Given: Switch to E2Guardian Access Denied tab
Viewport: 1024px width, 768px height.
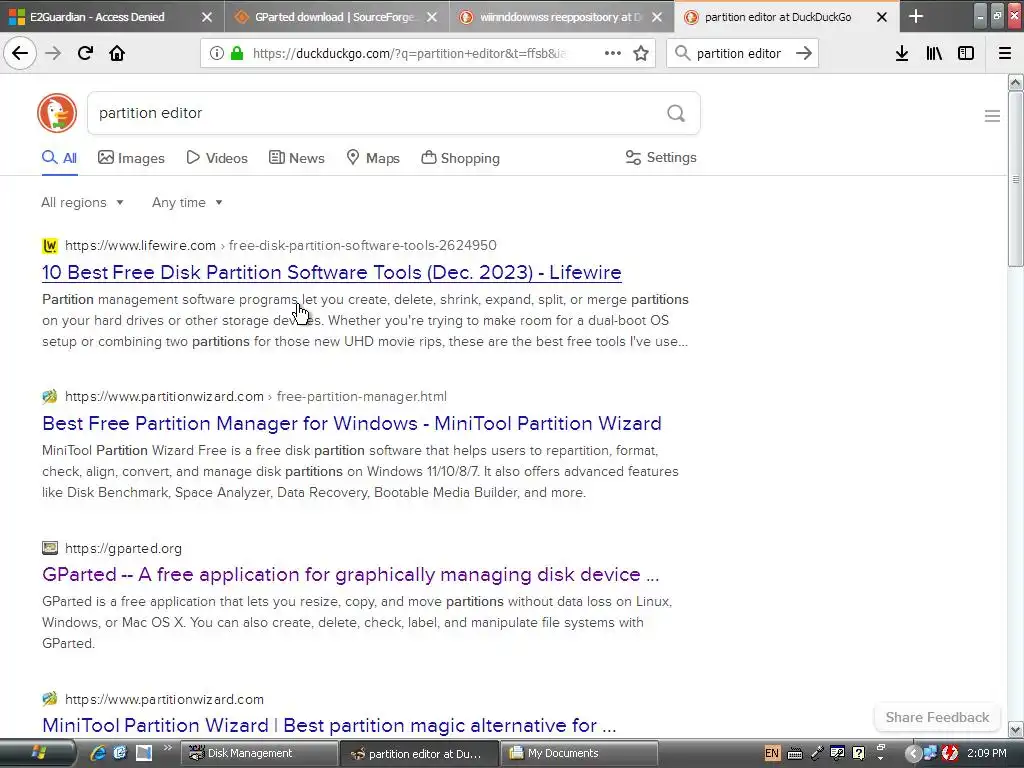Looking at the screenshot, I should [x=98, y=17].
